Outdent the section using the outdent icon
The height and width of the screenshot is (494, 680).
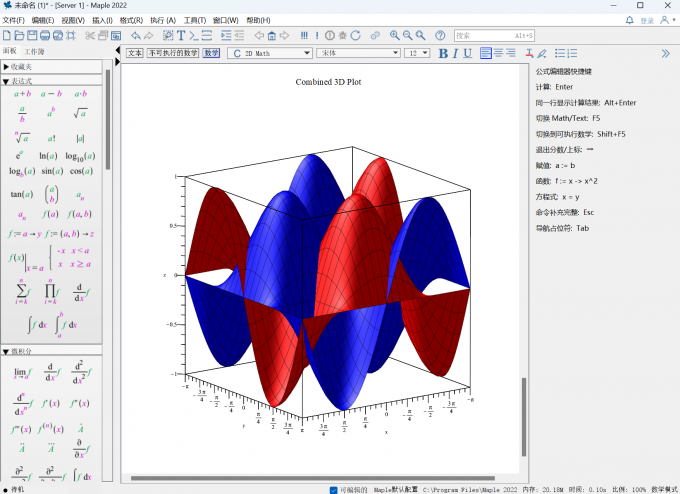click(x=239, y=36)
